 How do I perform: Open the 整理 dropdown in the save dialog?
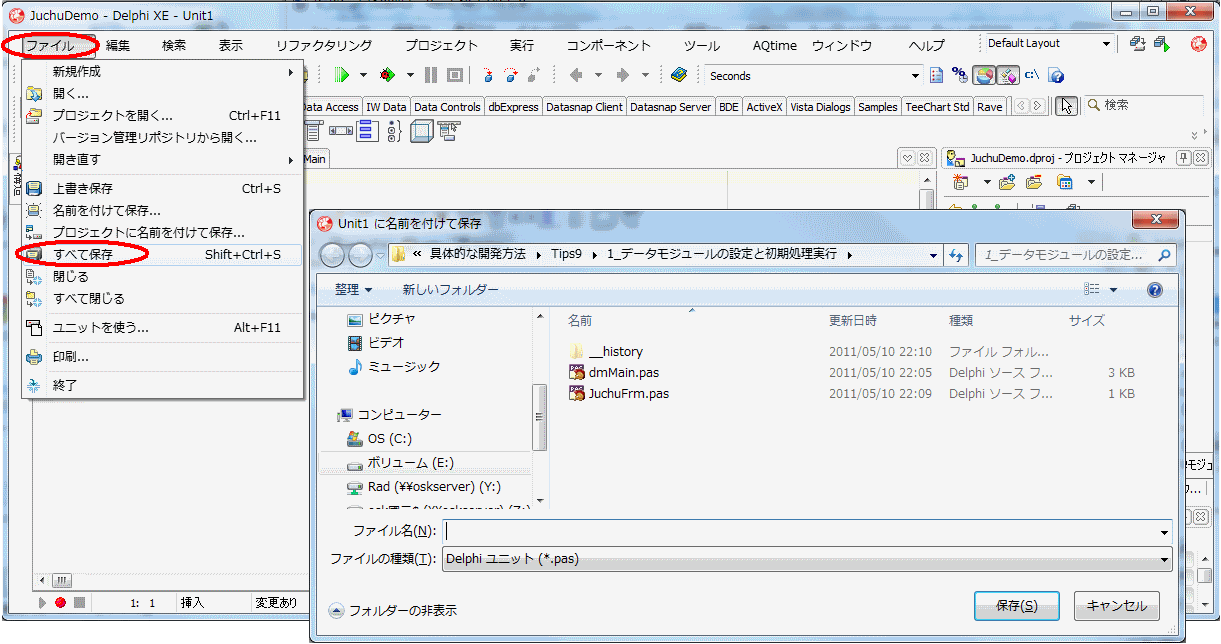coord(354,290)
